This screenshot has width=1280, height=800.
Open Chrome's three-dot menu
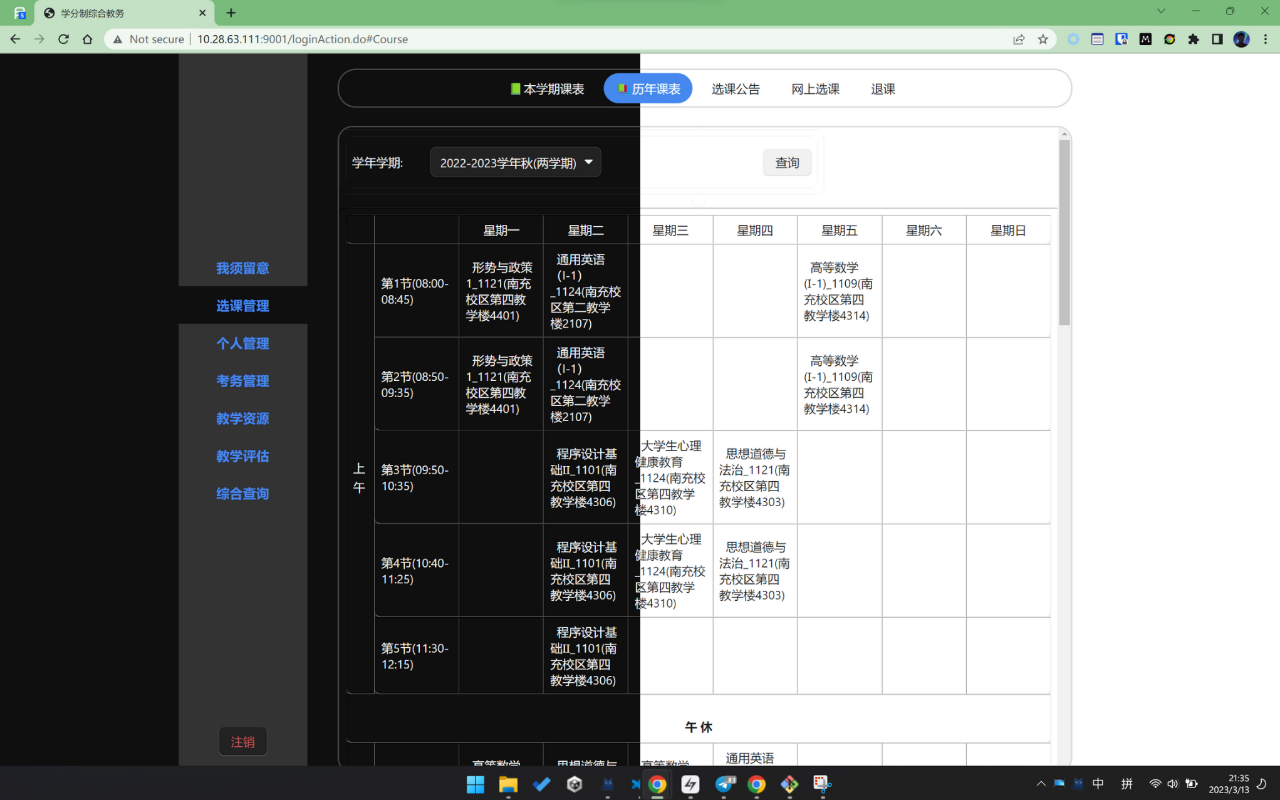(x=1264, y=39)
